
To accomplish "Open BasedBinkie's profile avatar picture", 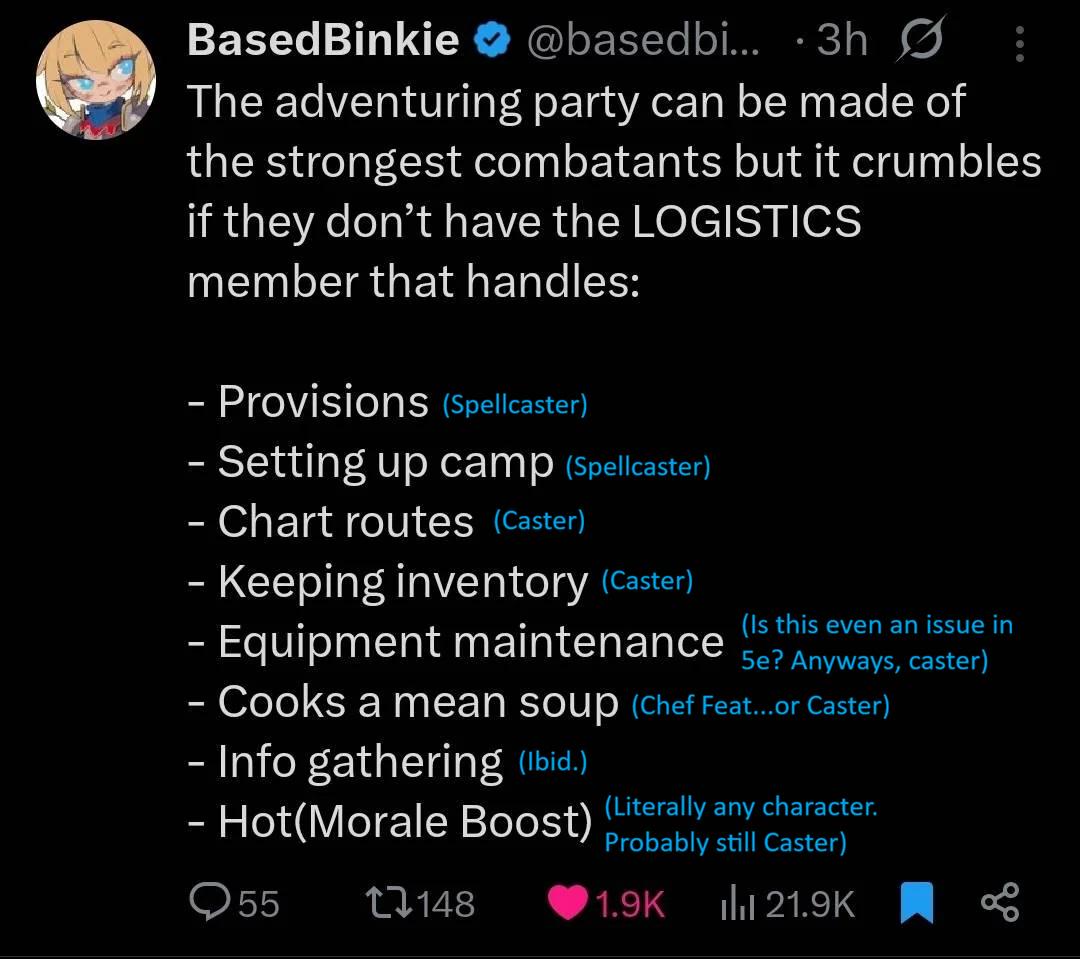I will pos(94,79).
